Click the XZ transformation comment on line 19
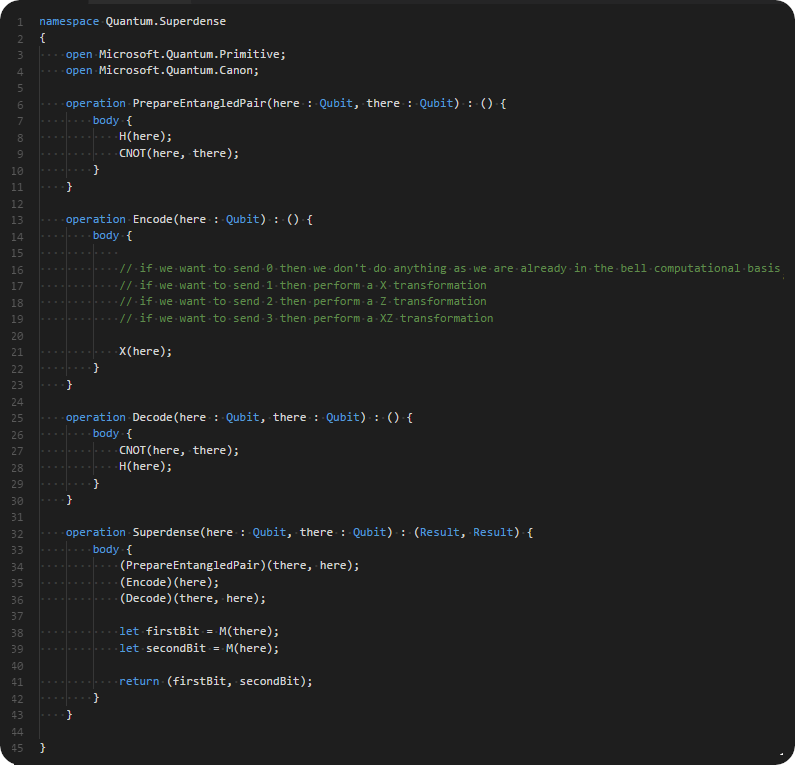Image resolution: width=795 pixels, height=765 pixels. (306, 318)
